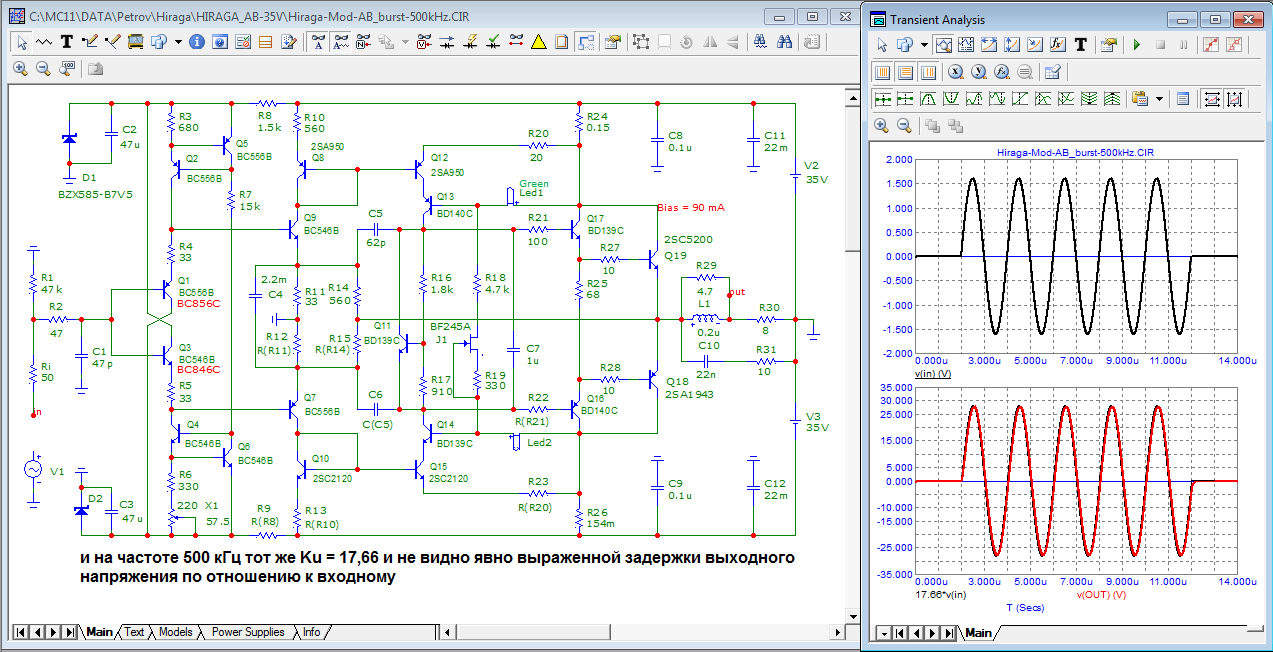
Task: Click the yellow triangle toolbar icon
Action: 539,42
